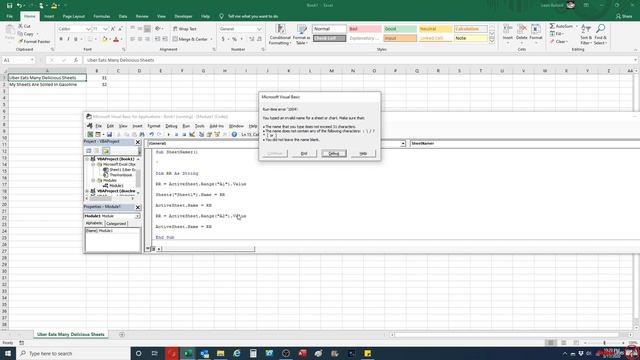Screen dimensions: 640x360
Task: Open the General number format dropdown
Action: 259,29
